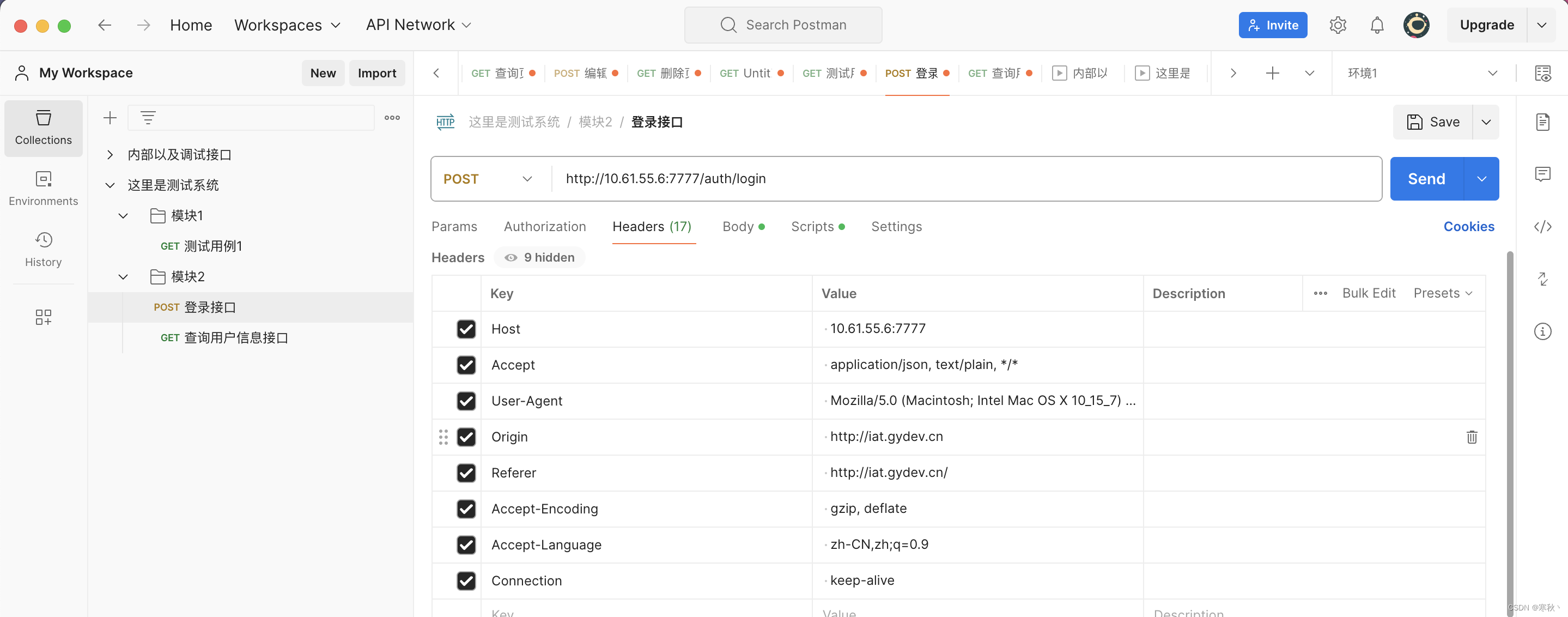Collapse the 模块2 folder
1568x617 pixels.
[x=123, y=276]
